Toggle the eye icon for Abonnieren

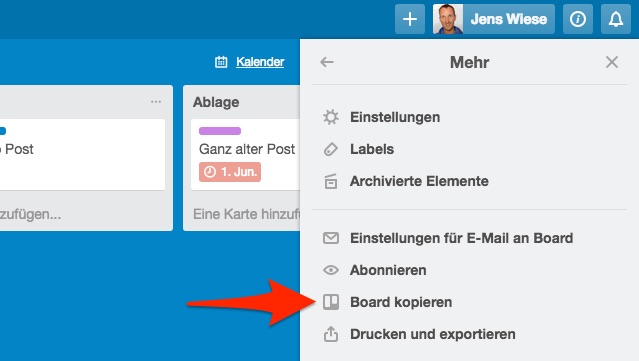331,270
